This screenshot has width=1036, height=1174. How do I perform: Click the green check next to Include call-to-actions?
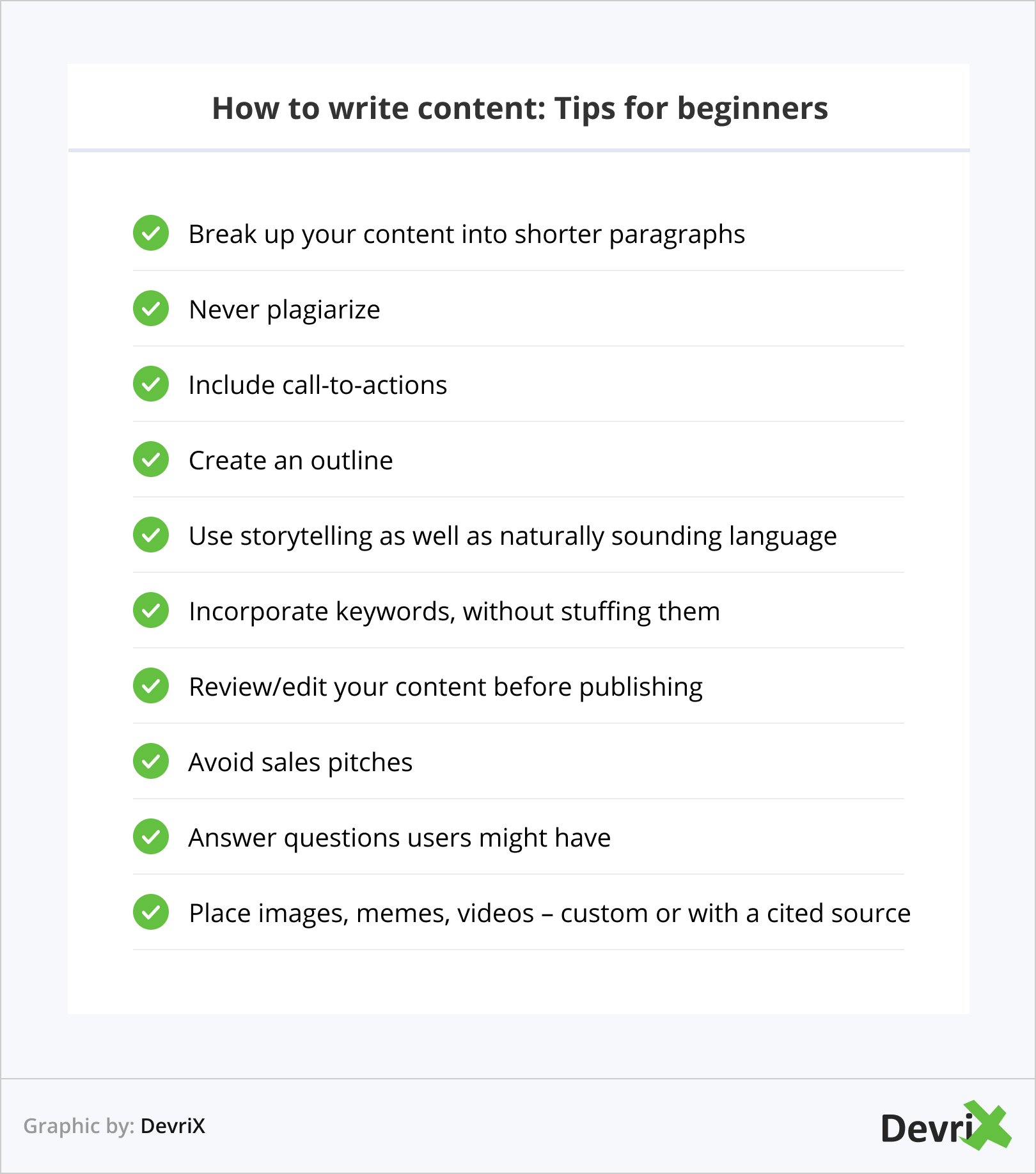point(151,384)
